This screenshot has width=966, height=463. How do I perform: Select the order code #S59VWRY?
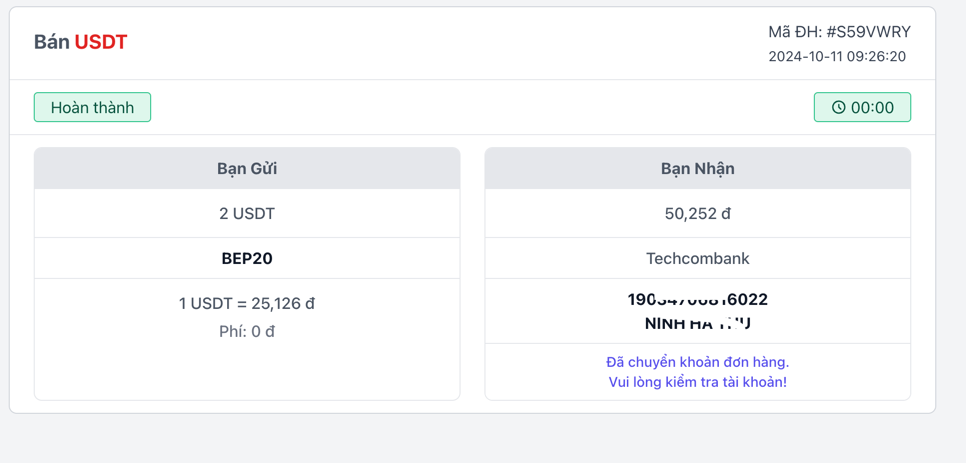point(868,32)
